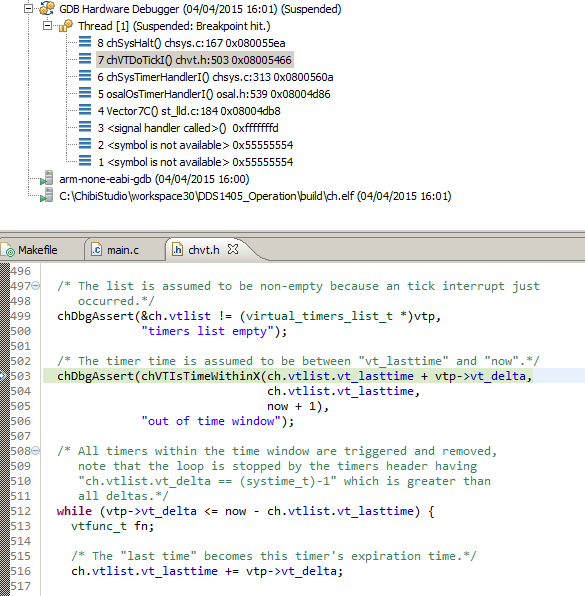Click the chvt.h header file icon
Image resolution: width=585 pixels, height=596 pixels.
177,250
